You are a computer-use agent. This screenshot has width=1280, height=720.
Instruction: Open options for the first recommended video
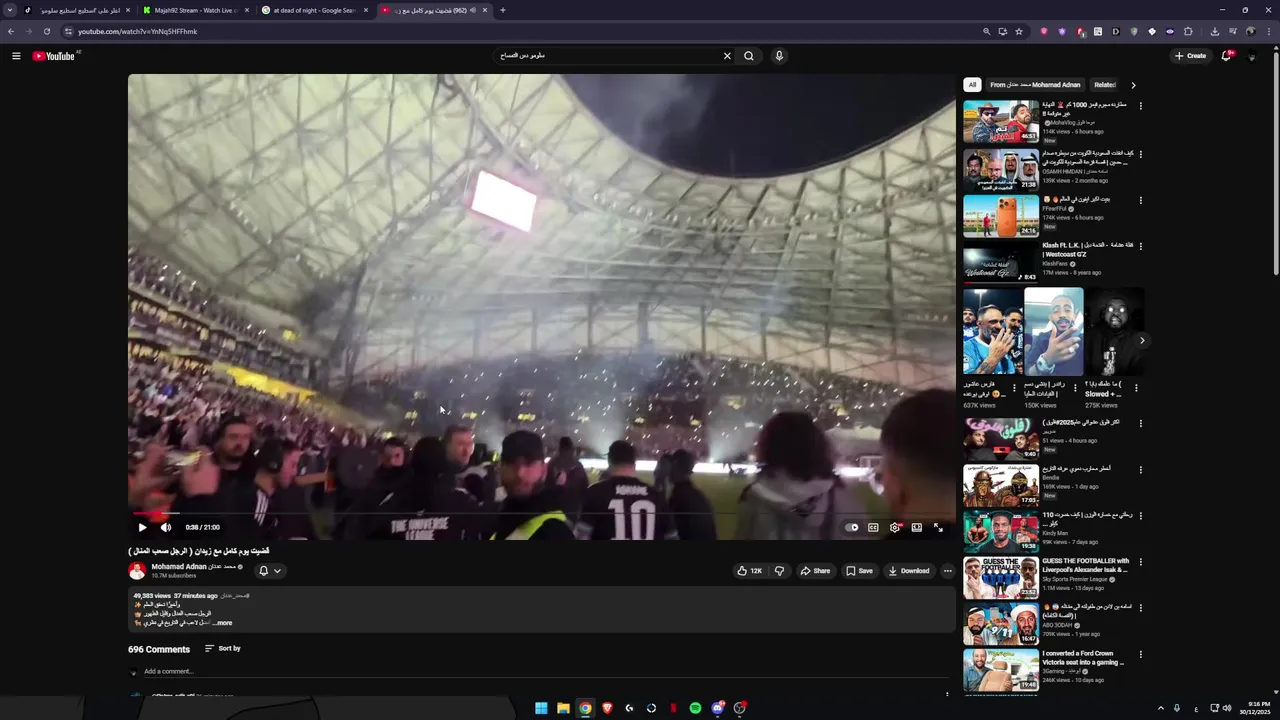1140,105
